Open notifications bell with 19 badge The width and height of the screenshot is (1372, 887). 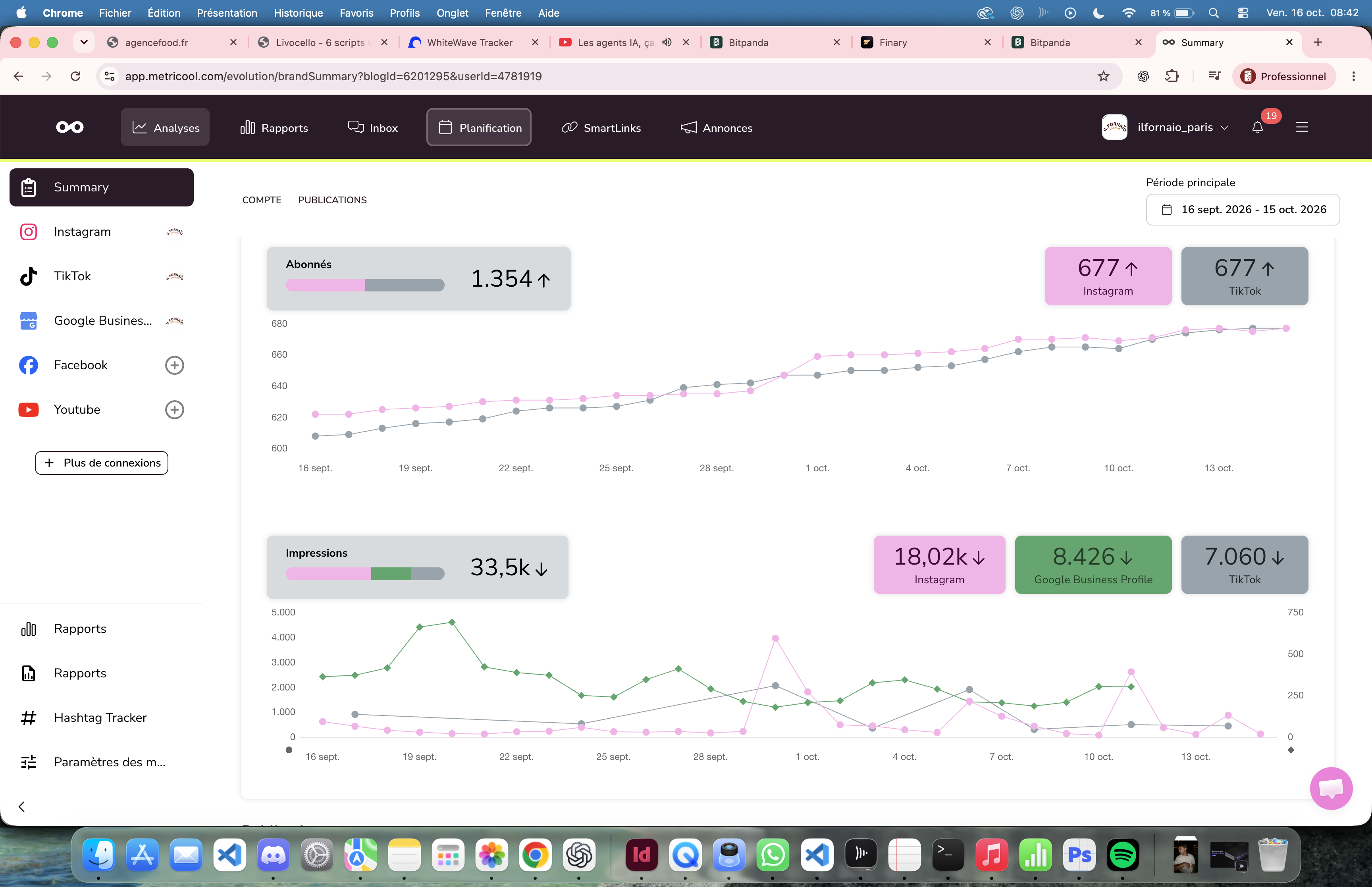(1258, 127)
